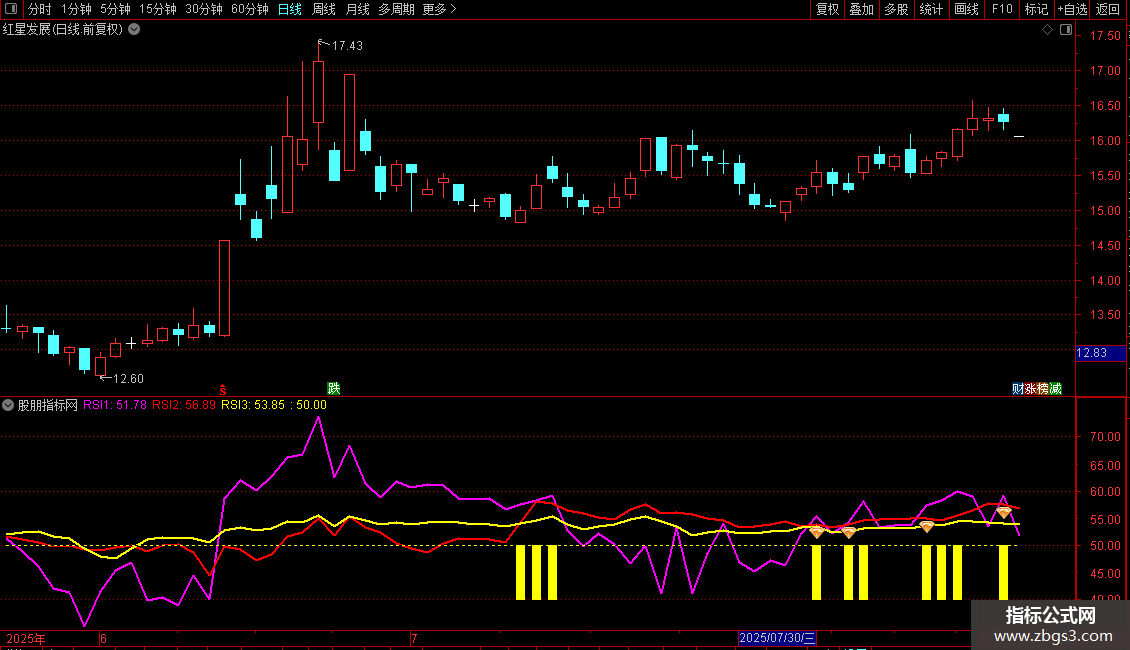Toggle the left sidebar panel icon
Screen dimensions: 1130x650
(x=11, y=9)
